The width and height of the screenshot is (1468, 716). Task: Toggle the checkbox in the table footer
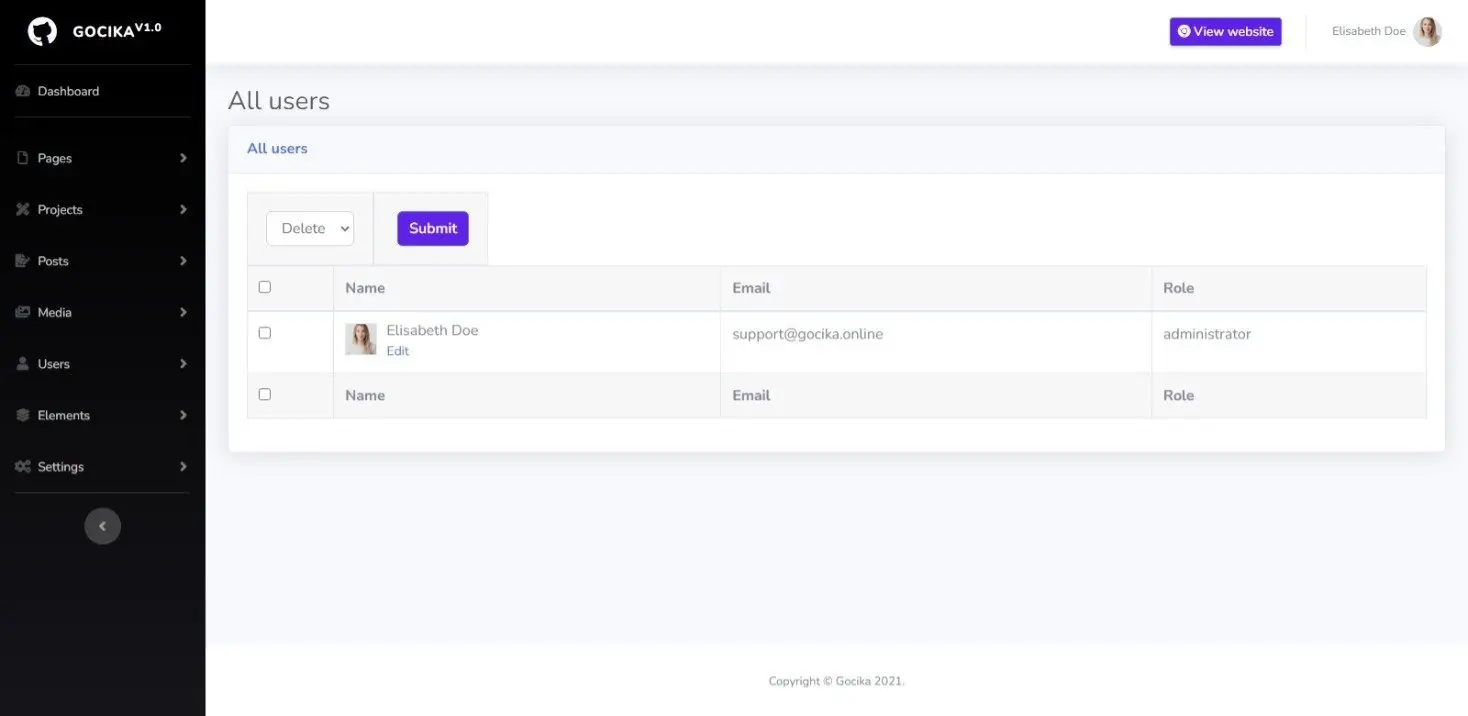(265, 395)
